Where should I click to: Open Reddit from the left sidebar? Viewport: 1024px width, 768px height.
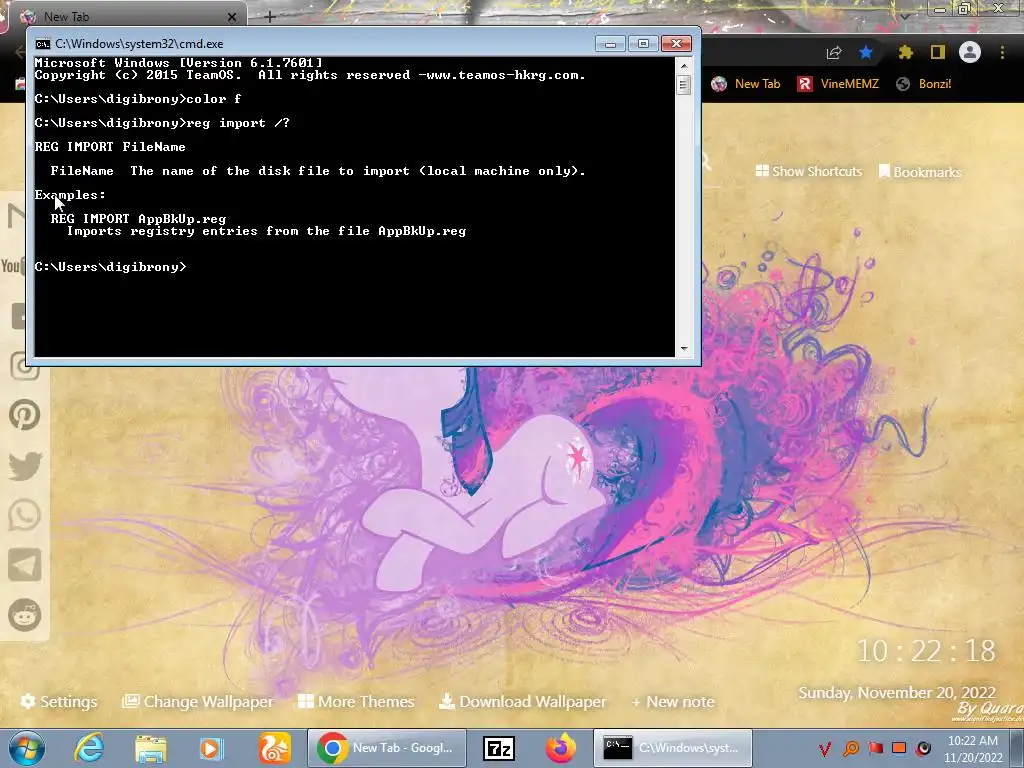[25, 615]
